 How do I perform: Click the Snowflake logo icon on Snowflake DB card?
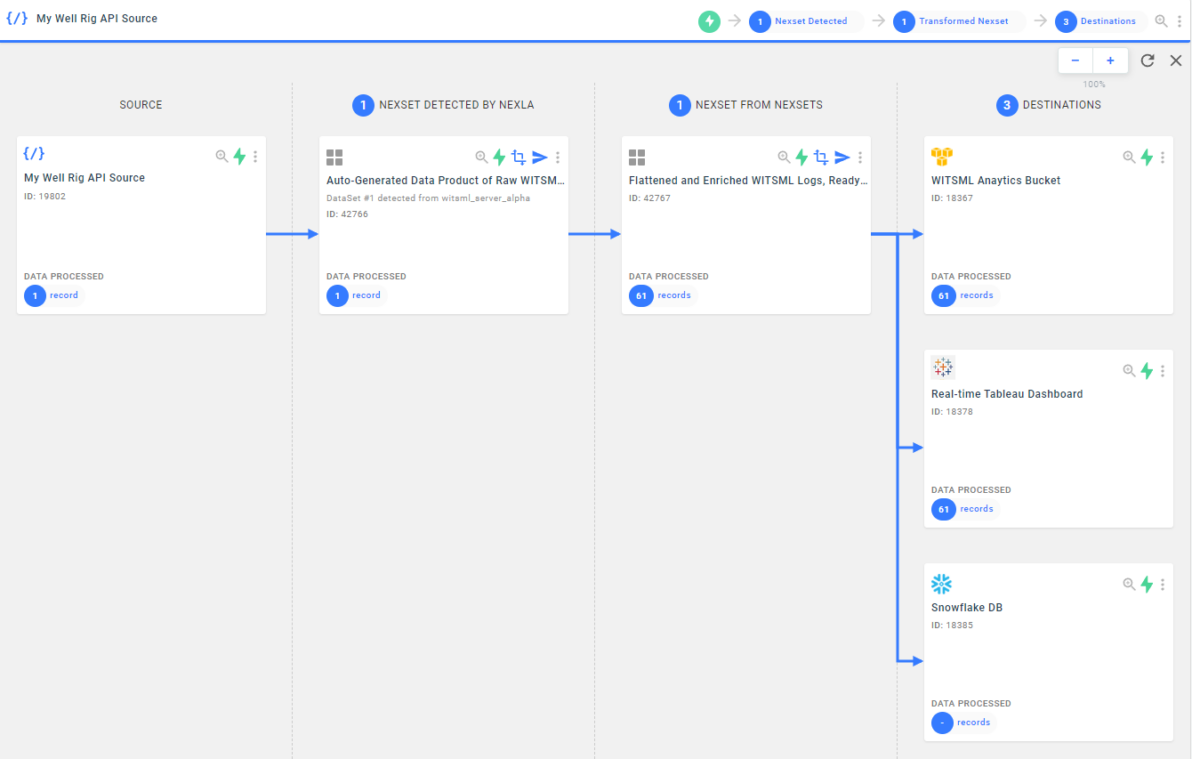[x=941, y=583]
